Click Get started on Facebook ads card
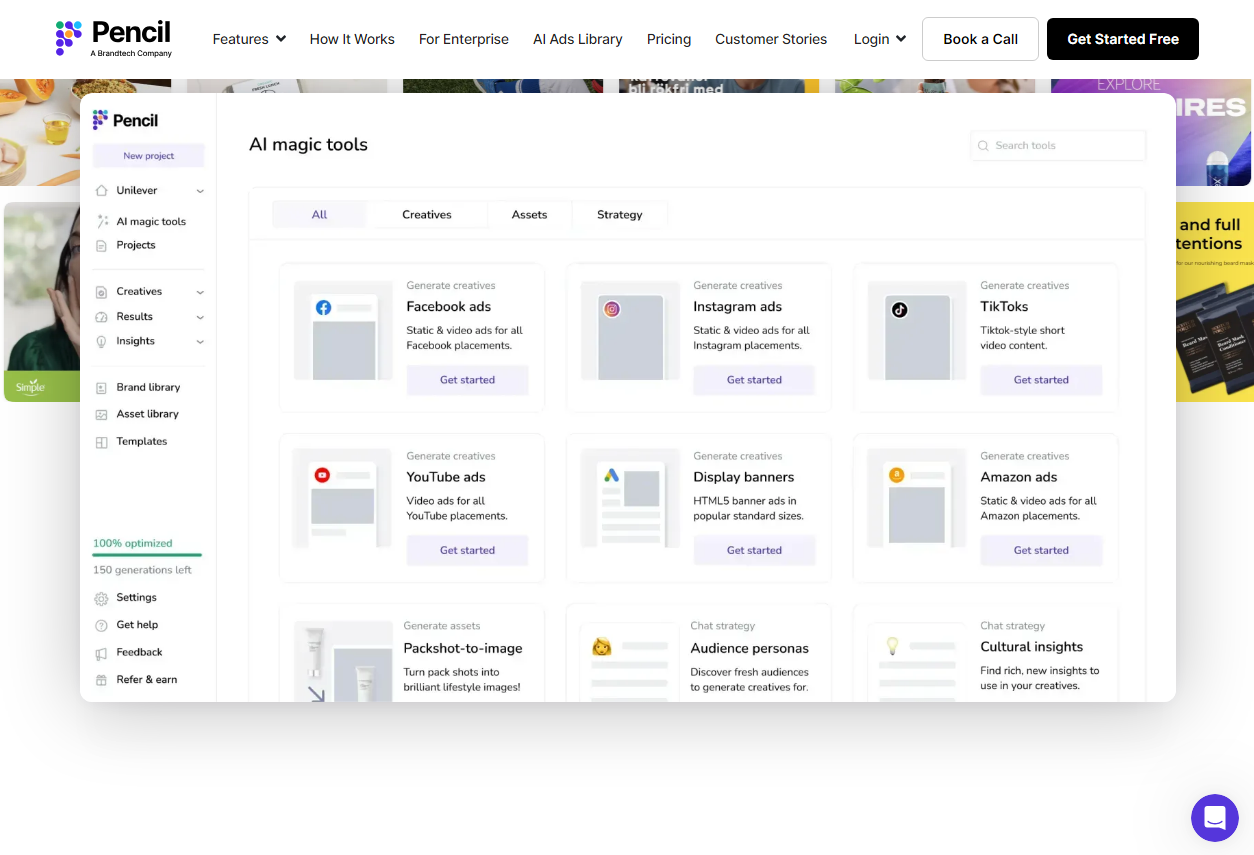The width and height of the screenshot is (1254, 855). (x=467, y=380)
